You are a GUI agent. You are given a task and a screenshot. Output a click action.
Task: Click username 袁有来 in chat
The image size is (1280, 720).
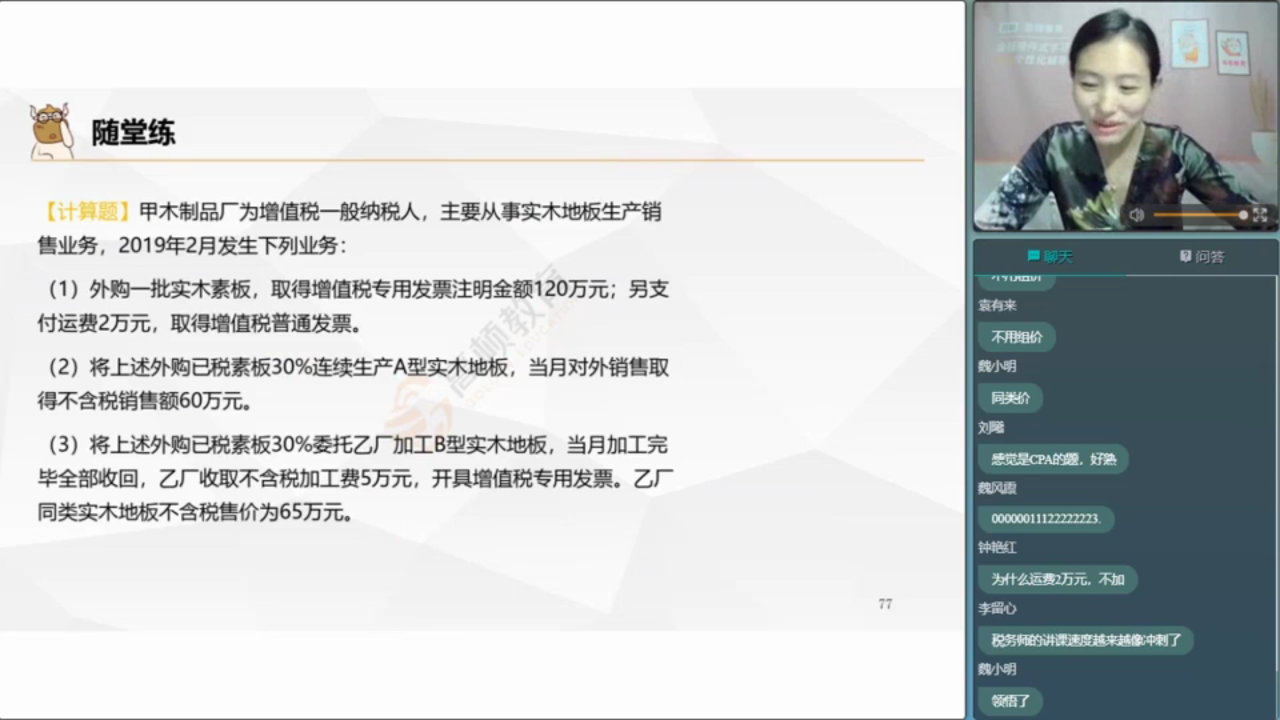[997, 306]
